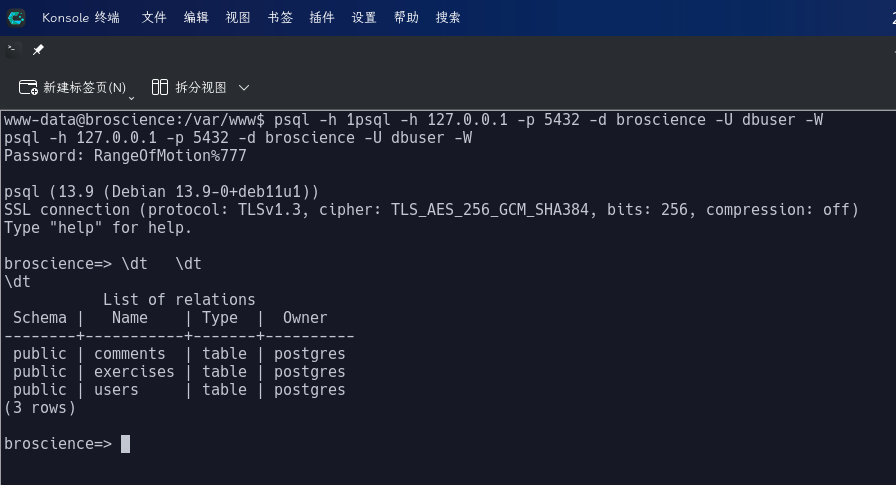Open the 书签 bookmarks menu
Viewport: 896px width, 485px height.
[x=280, y=18]
